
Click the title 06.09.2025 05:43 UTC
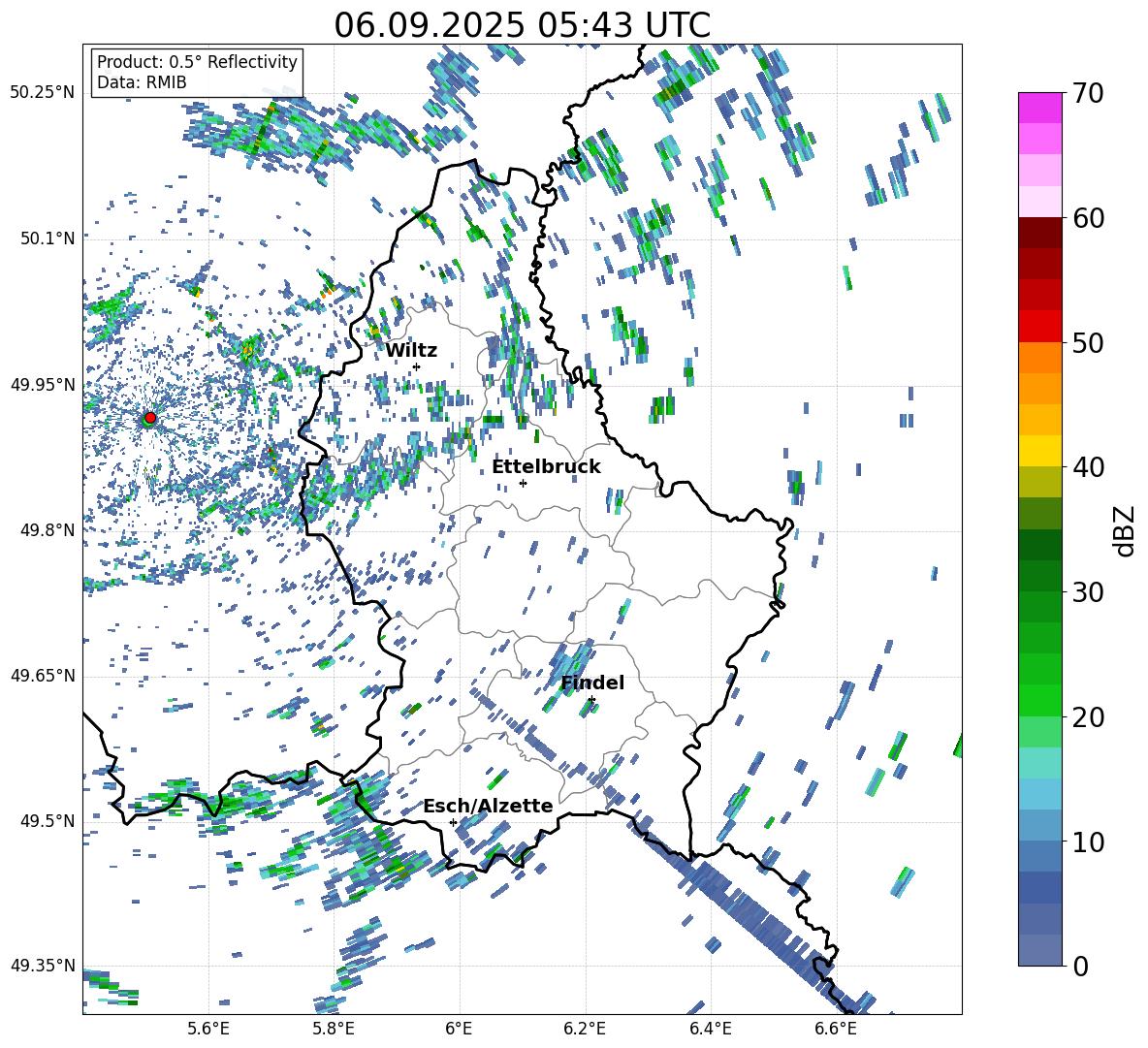click(522, 25)
